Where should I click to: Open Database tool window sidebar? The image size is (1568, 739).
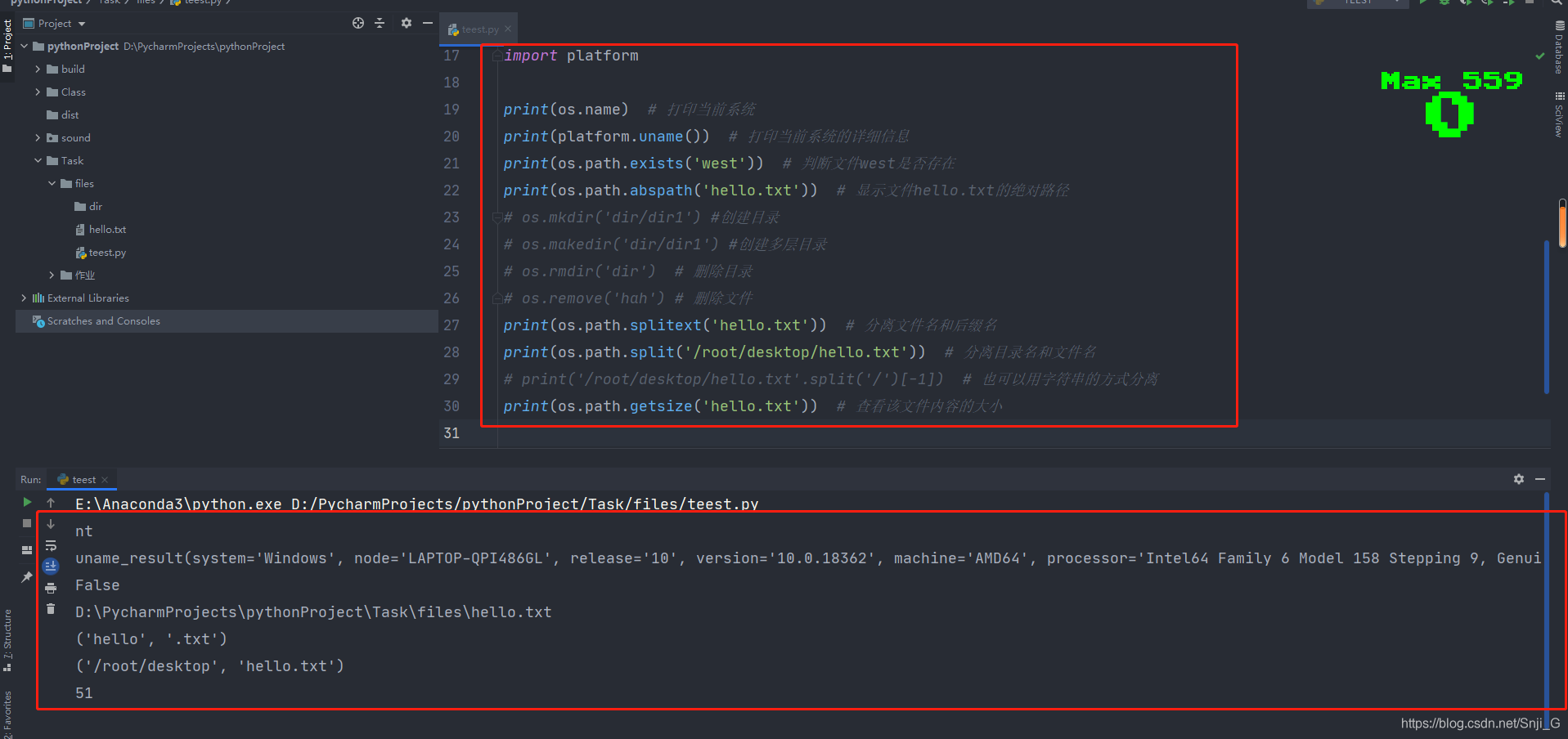pyautogui.click(x=1559, y=47)
